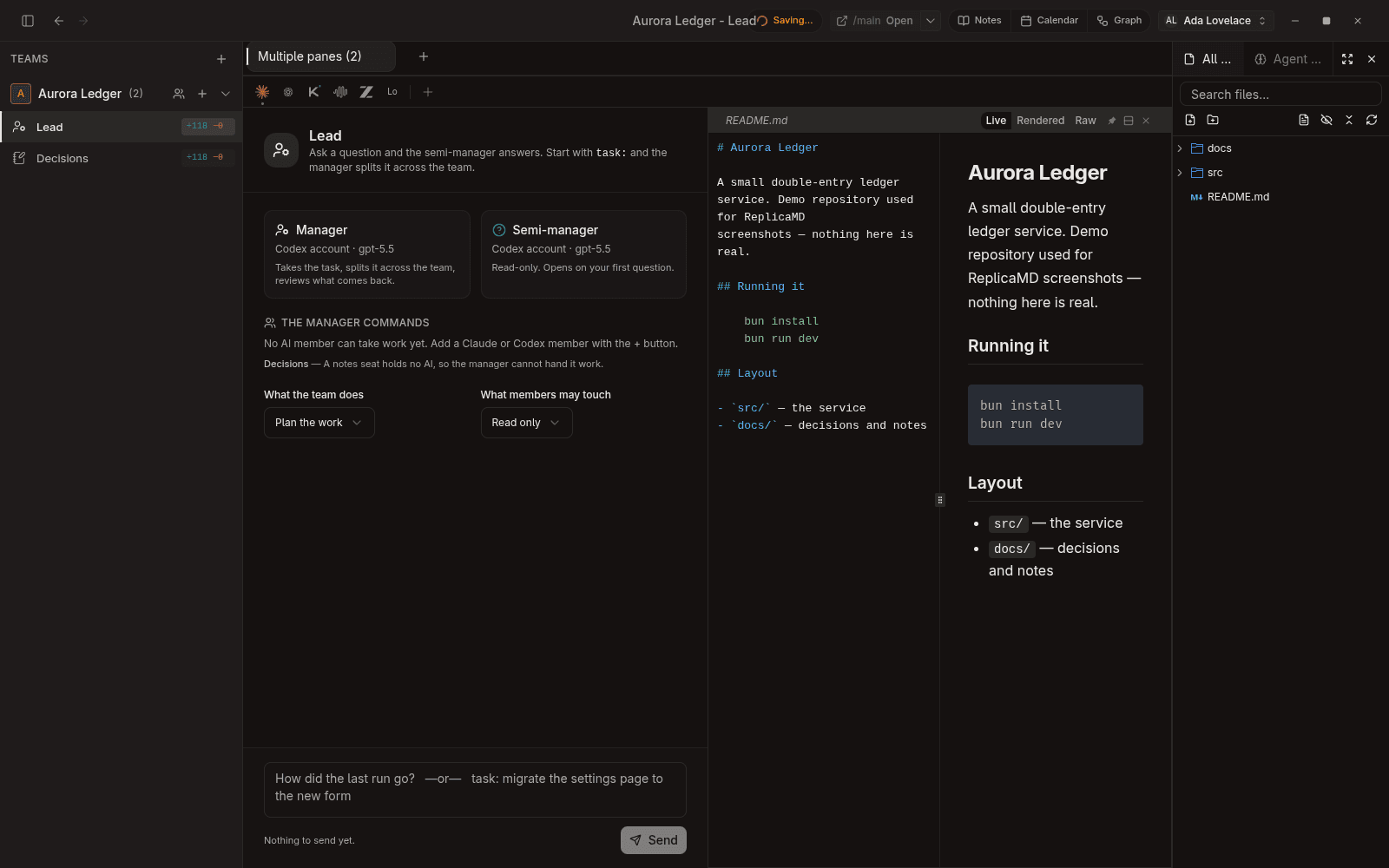1389x868 pixels.
Task: Click the Saving... status indicator
Action: (x=786, y=21)
